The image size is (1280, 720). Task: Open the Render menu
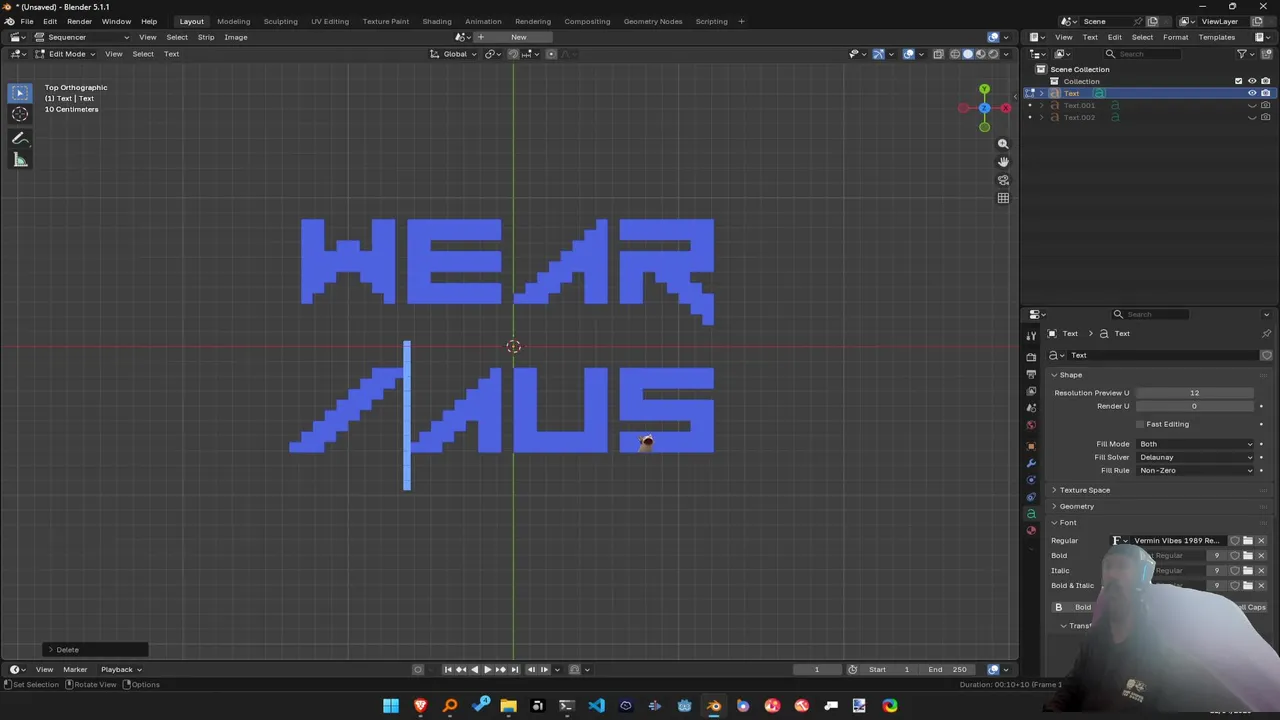click(x=79, y=21)
